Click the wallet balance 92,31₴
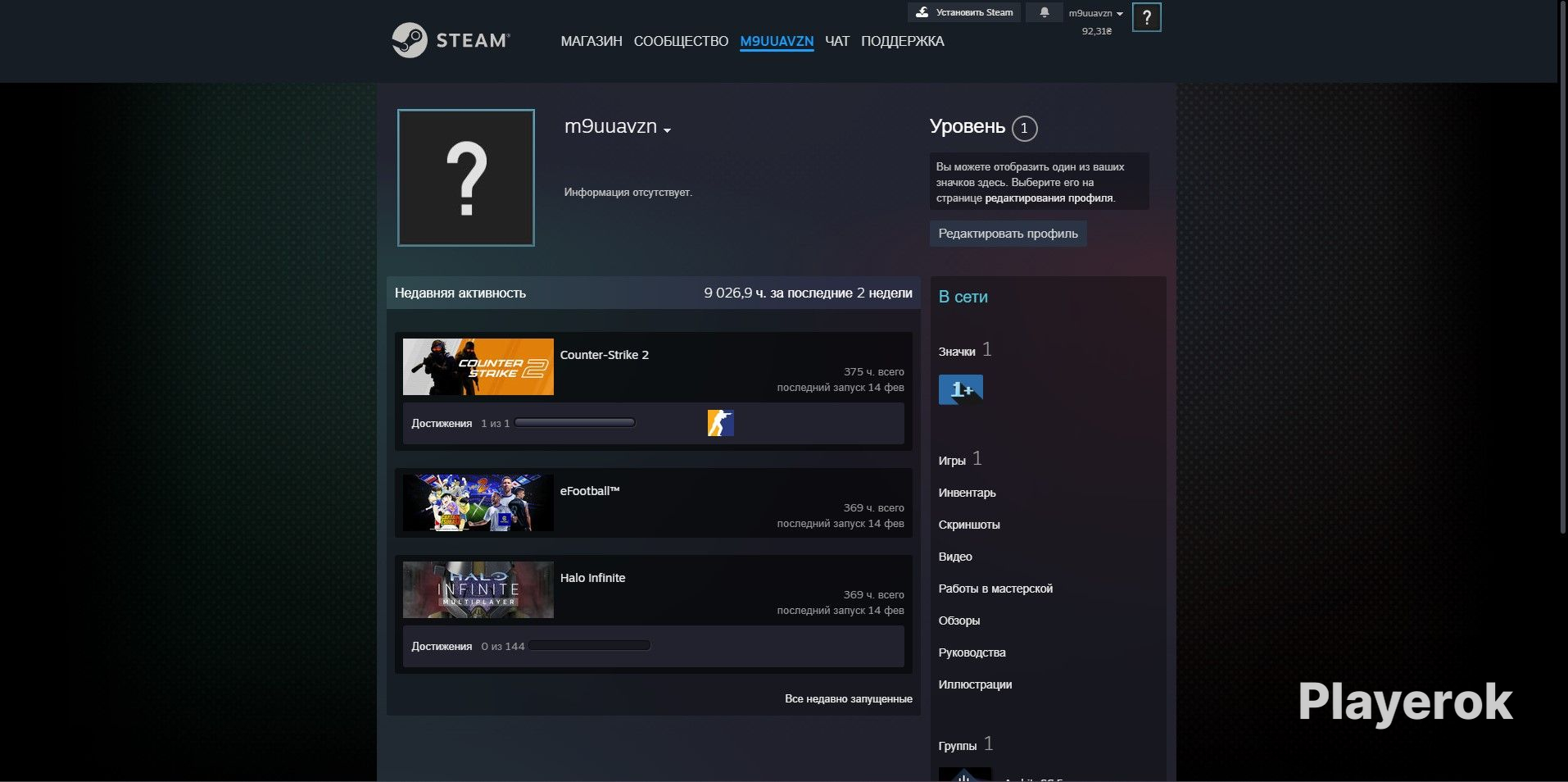 1097,31
